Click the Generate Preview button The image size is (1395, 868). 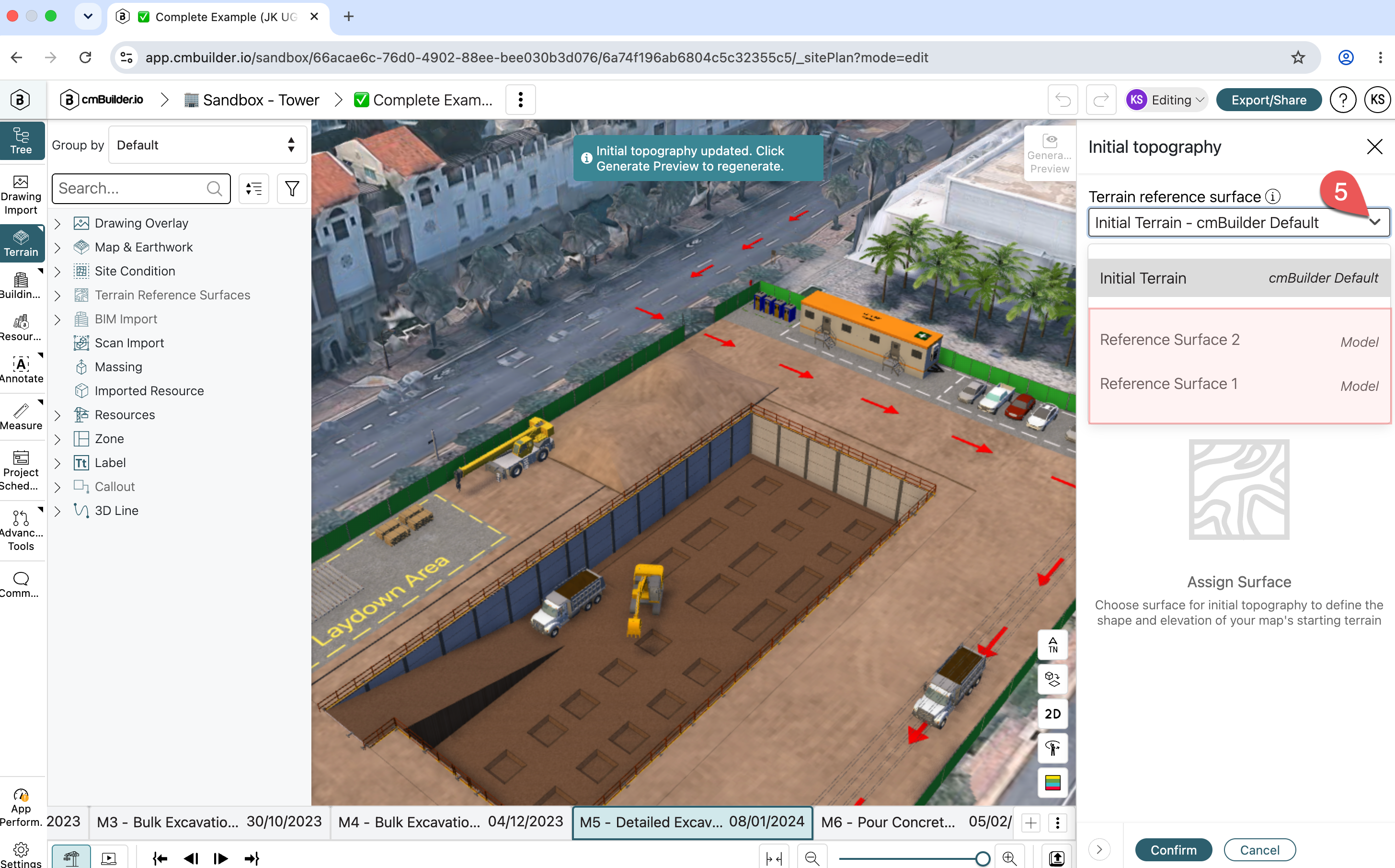1050,153
